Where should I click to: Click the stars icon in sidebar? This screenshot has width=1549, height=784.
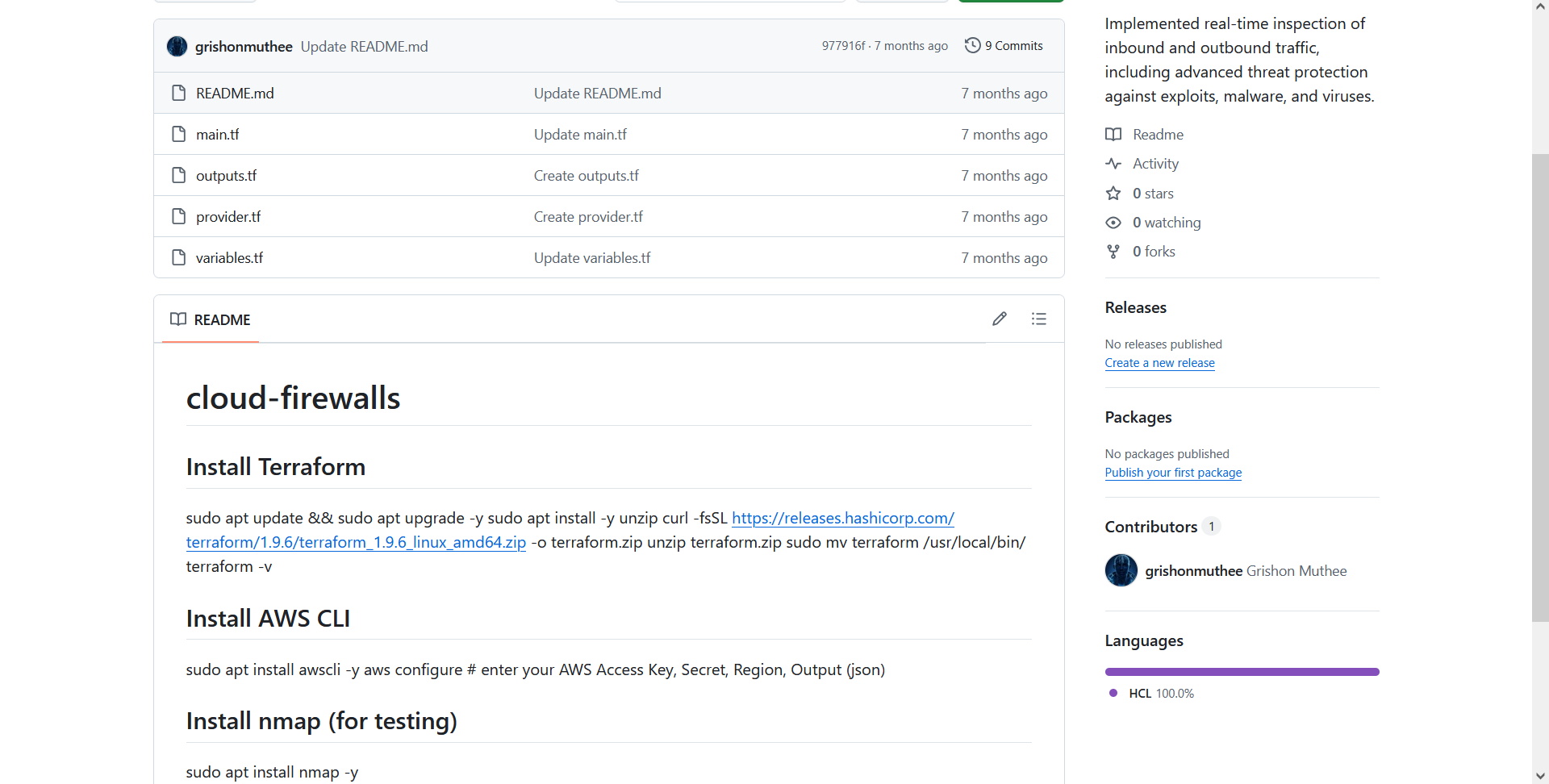(1113, 194)
